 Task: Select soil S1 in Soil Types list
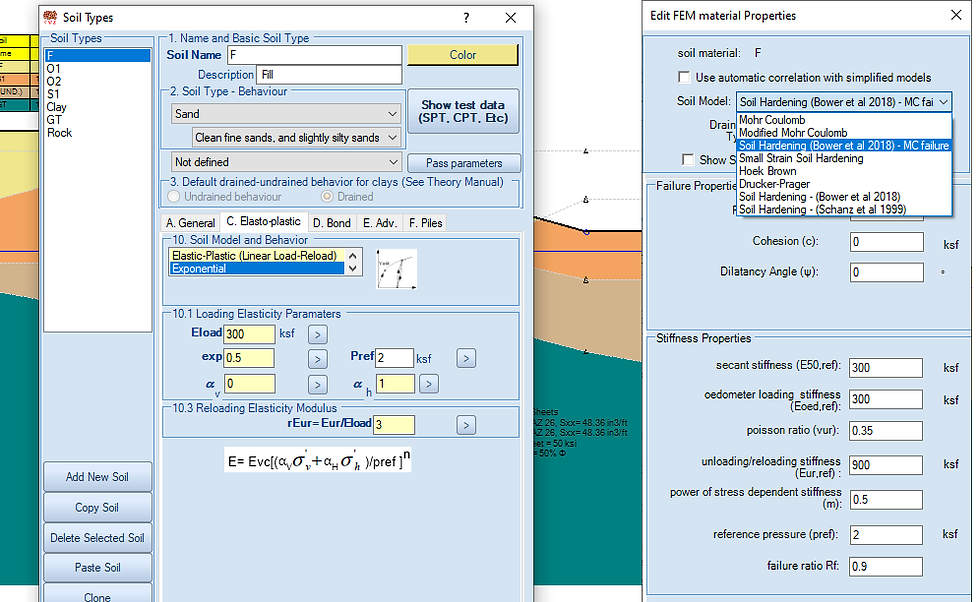pyautogui.click(x=98, y=94)
